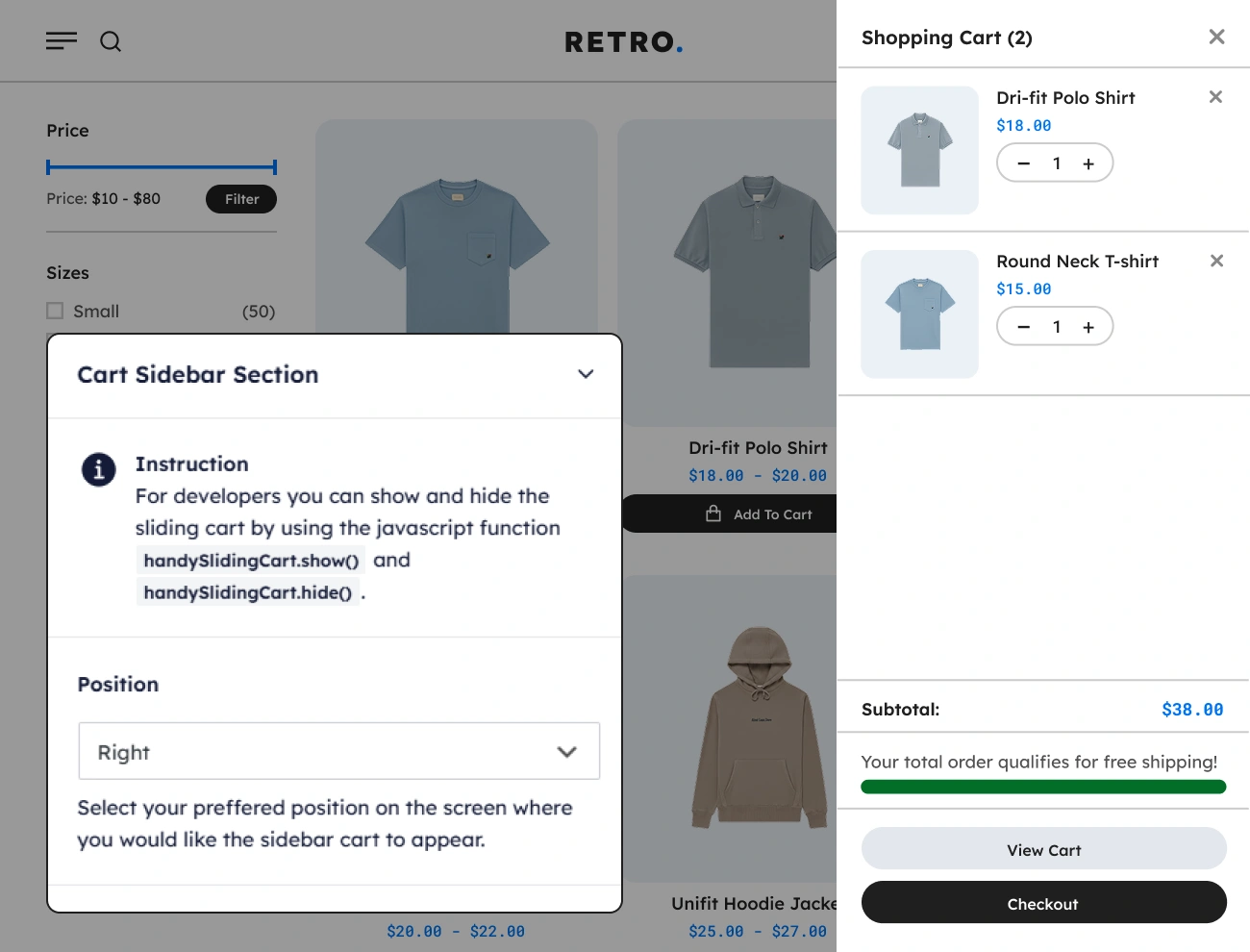Remove Dri-fit Polo Shirt from cart
This screenshot has height=952, width=1250.
coord(1215,97)
